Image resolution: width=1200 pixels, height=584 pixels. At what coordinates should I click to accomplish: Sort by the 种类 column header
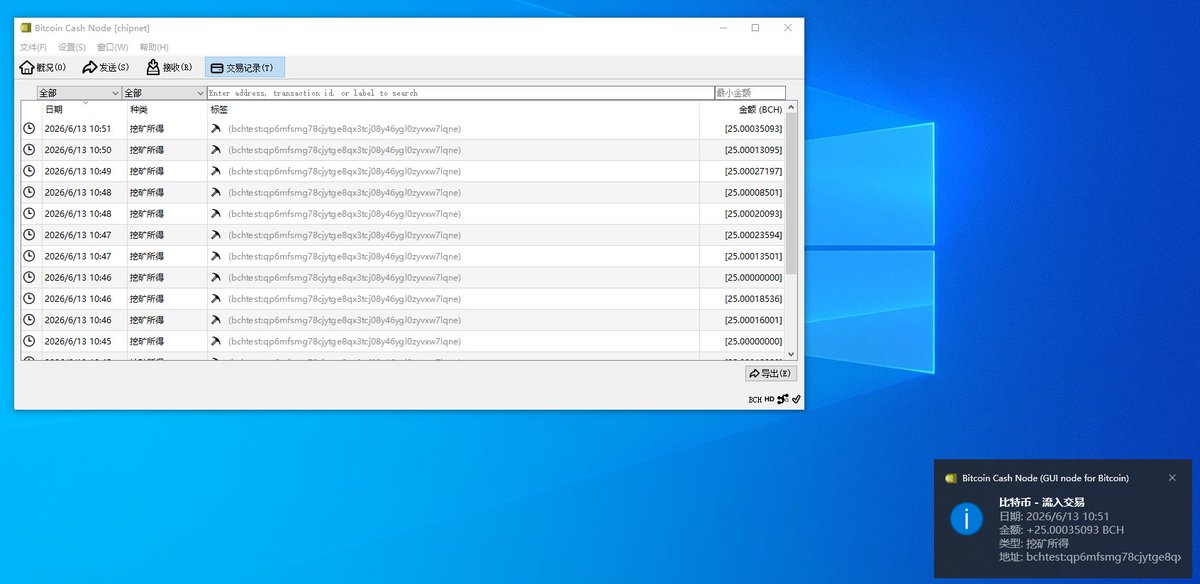pos(166,109)
